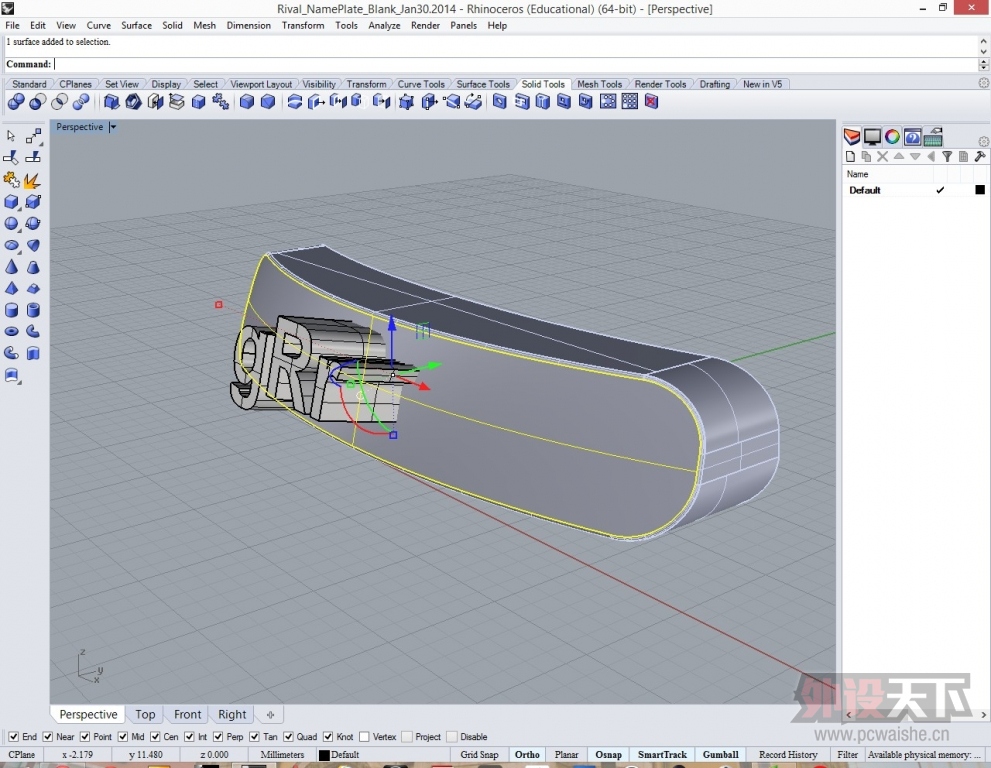The width and height of the screenshot is (991, 768).
Task: Click the Default layer swatch in status bar
Action: (324, 755)
